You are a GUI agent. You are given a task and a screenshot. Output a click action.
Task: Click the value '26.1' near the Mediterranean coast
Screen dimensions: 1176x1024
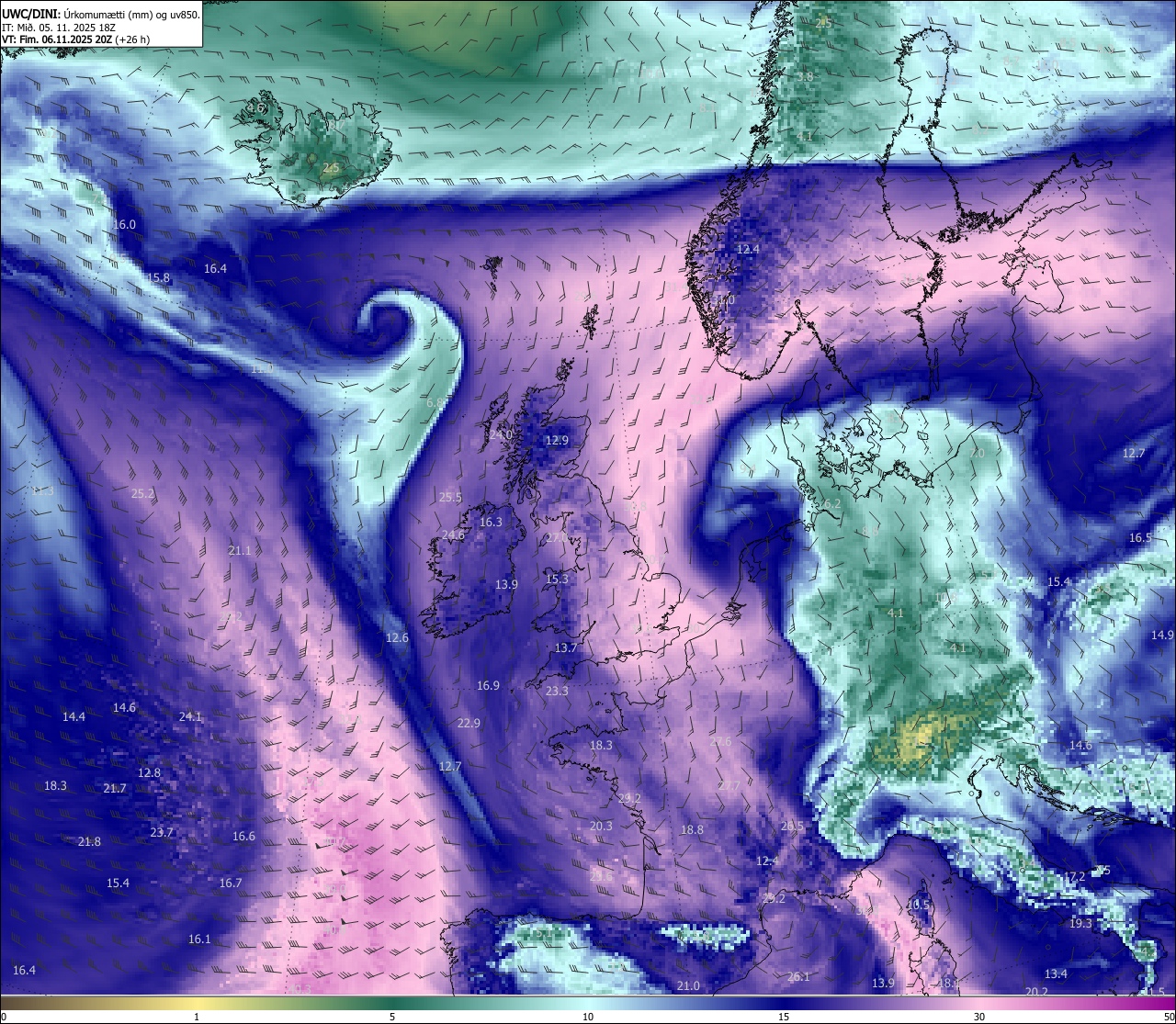click(x=798, y=976)
